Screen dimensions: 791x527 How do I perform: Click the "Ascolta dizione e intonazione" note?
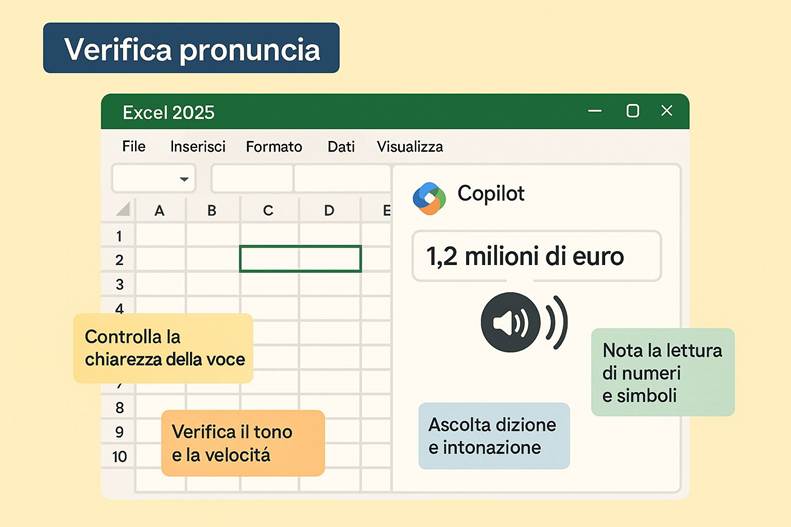(494, 436)
